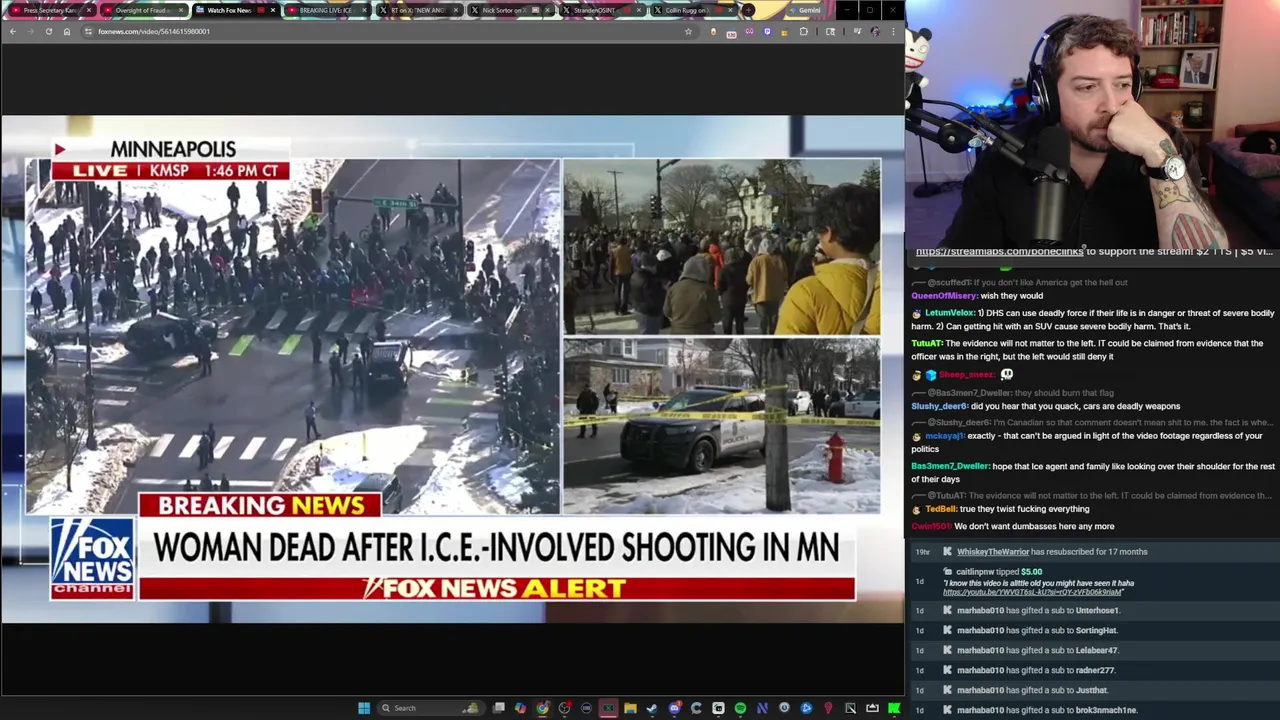The width and height of the screenshot is (1280, 720).
Task: Open Steam from the taskbar
Action: click(652, 708)
